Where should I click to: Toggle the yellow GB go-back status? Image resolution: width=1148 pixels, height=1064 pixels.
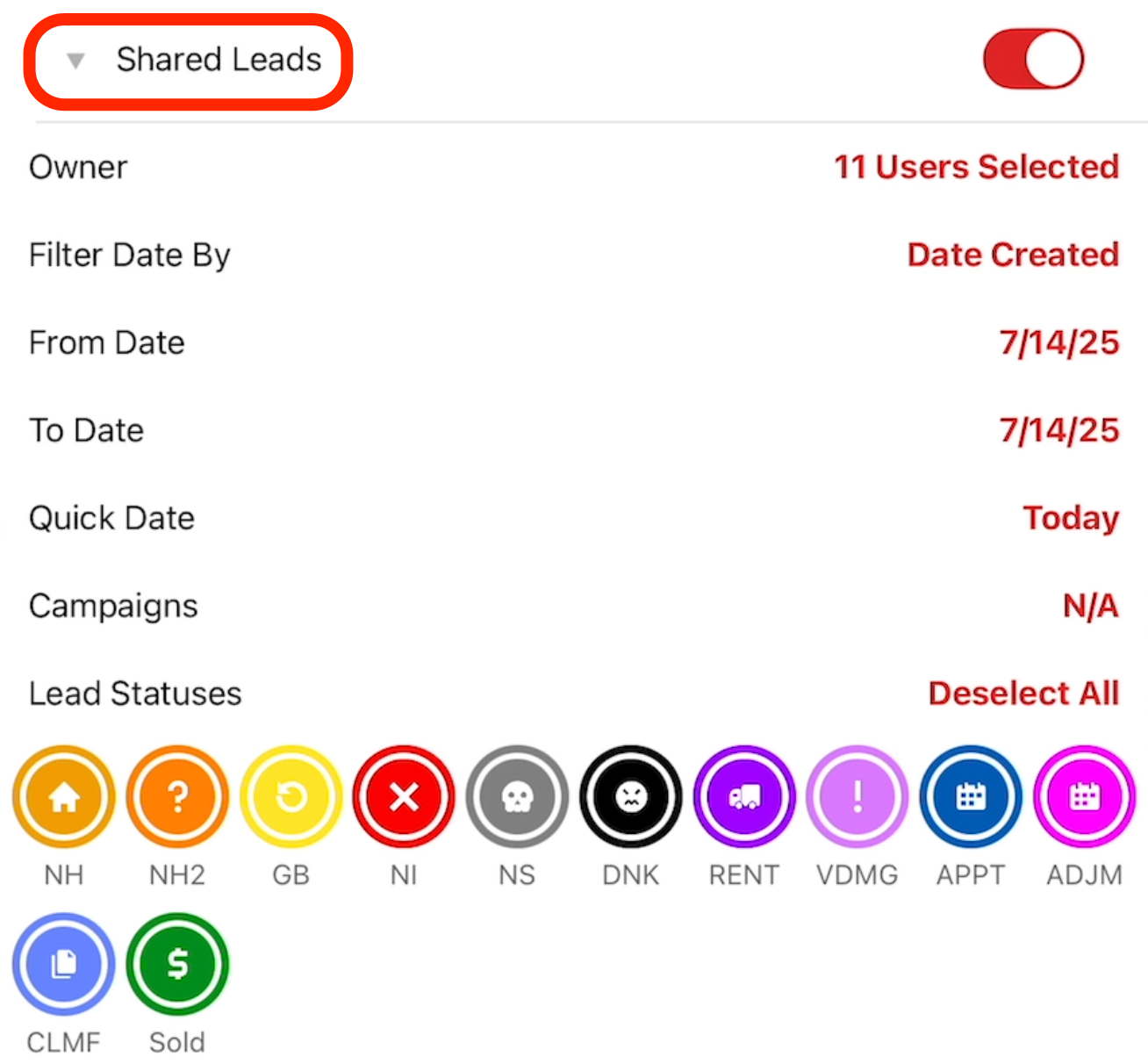(x=291, y=797)
